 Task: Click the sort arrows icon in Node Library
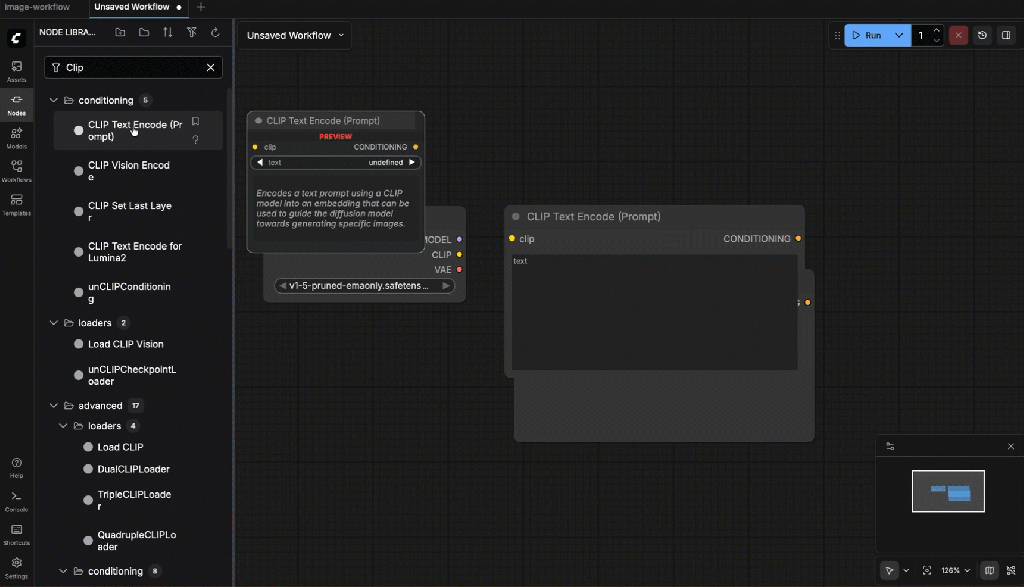(167, 33)
